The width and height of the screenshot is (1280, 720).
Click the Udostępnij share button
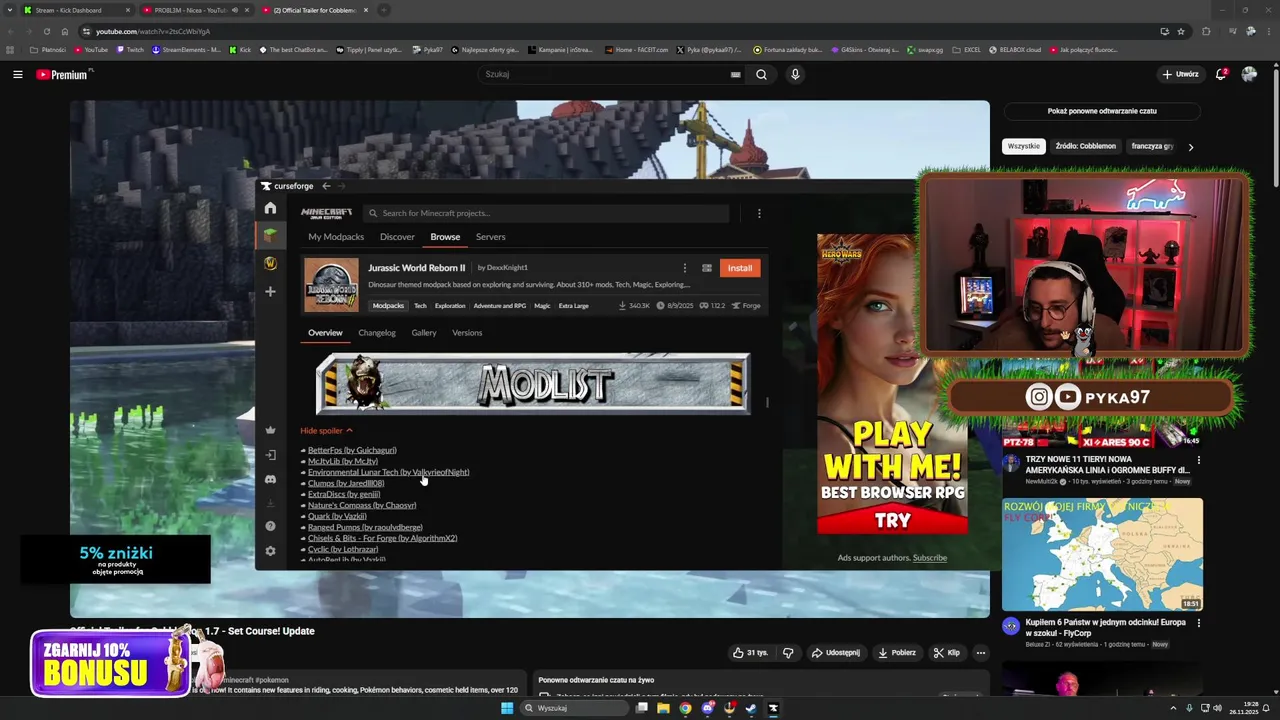835,653
